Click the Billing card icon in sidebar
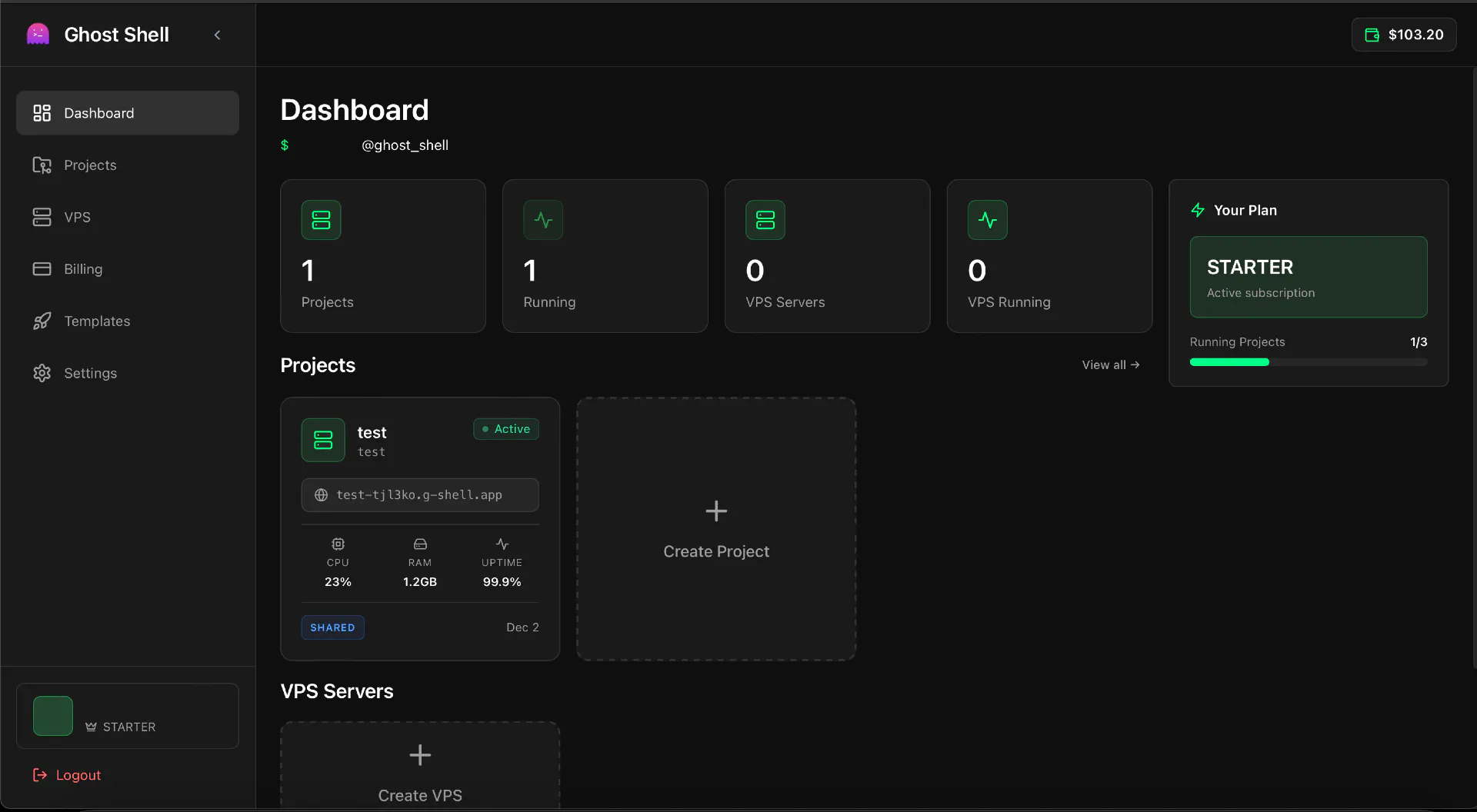The width and height of the screenshot is (1477, 812). (42, 269)
